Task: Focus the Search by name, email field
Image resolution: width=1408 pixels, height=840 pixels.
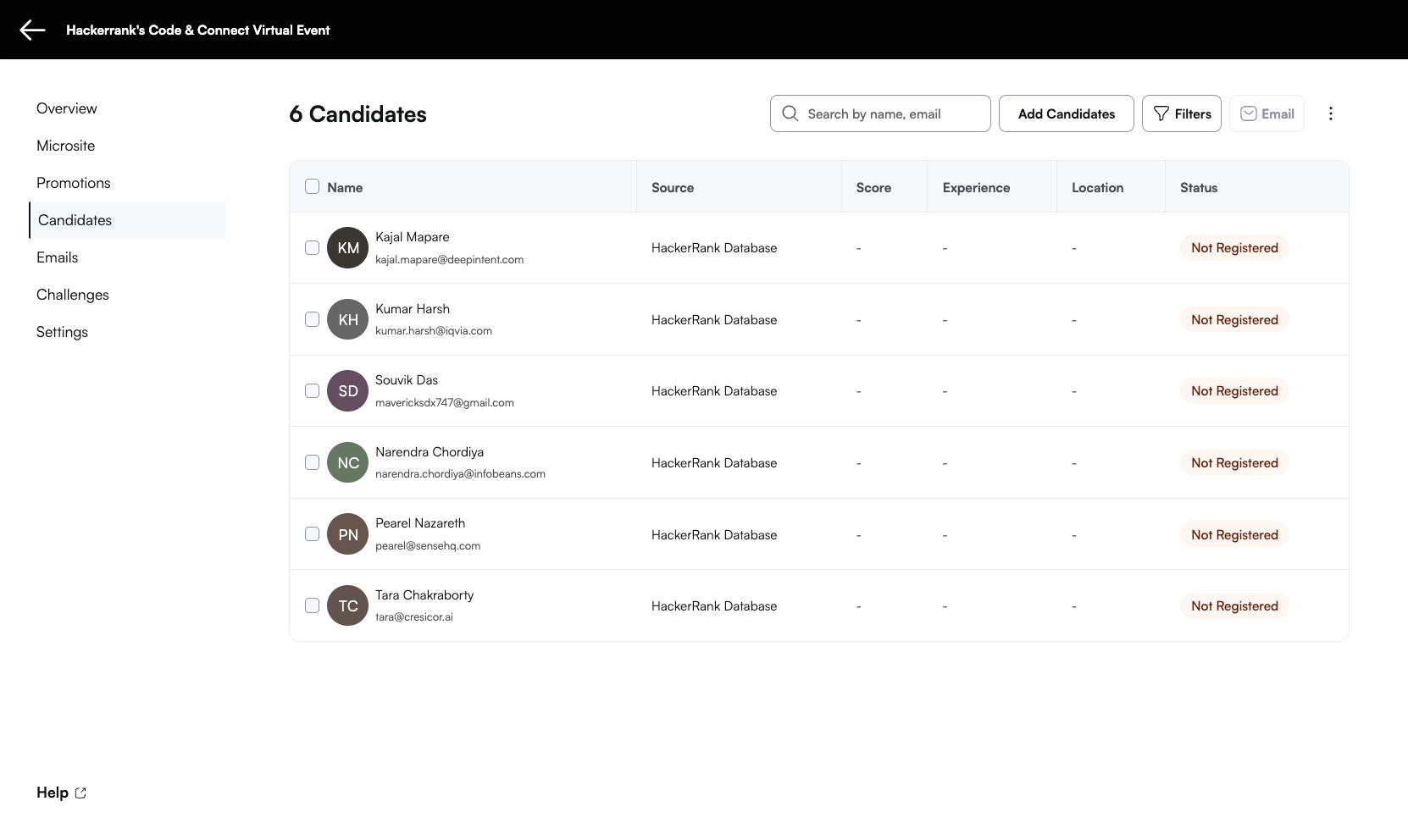Action: (x=880, y=113)
